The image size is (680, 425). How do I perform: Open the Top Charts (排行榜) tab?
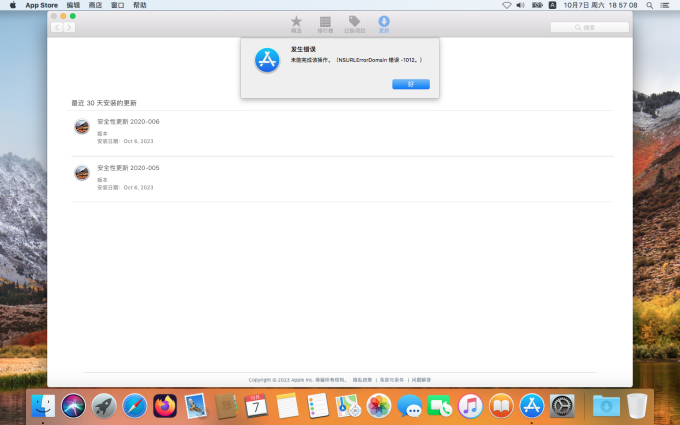pyautogui.click(x=325, y=24)
